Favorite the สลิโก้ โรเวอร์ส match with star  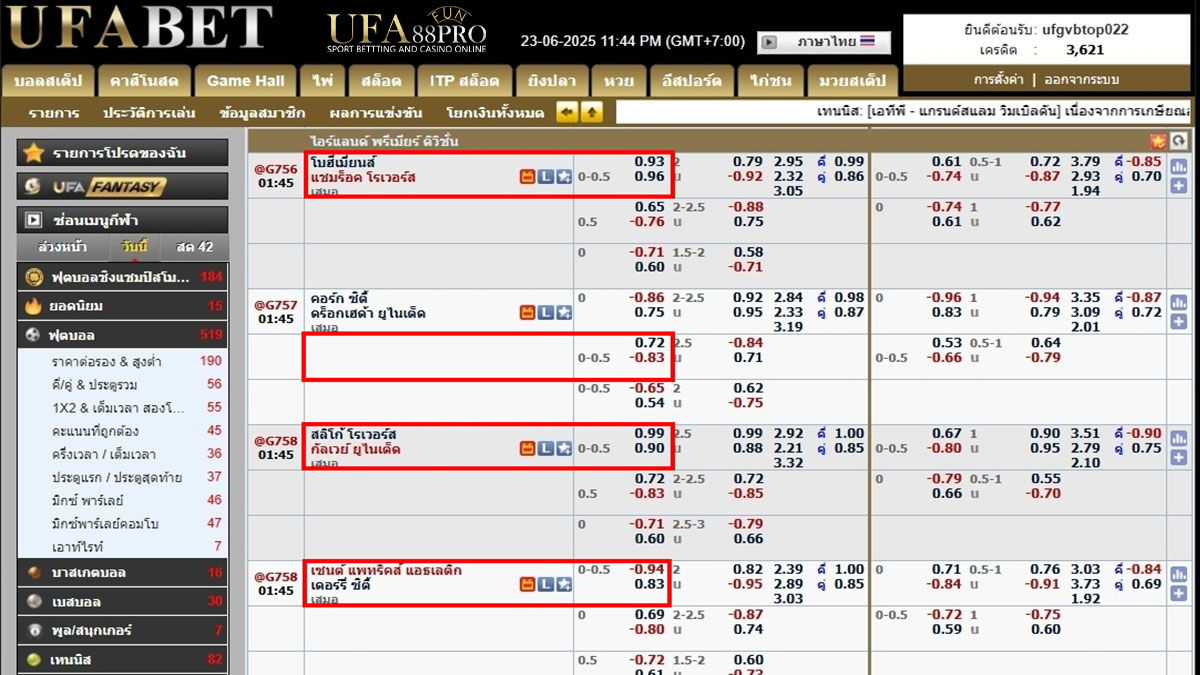point(564,449)
